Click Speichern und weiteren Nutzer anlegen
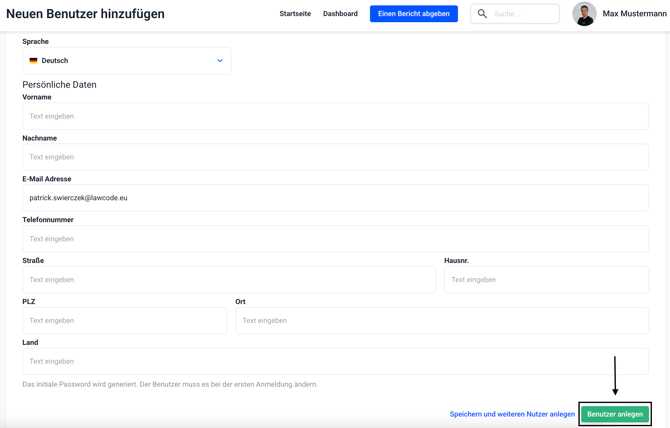The width and height of the screenshot is (670, 428). [x=512, y=414]
